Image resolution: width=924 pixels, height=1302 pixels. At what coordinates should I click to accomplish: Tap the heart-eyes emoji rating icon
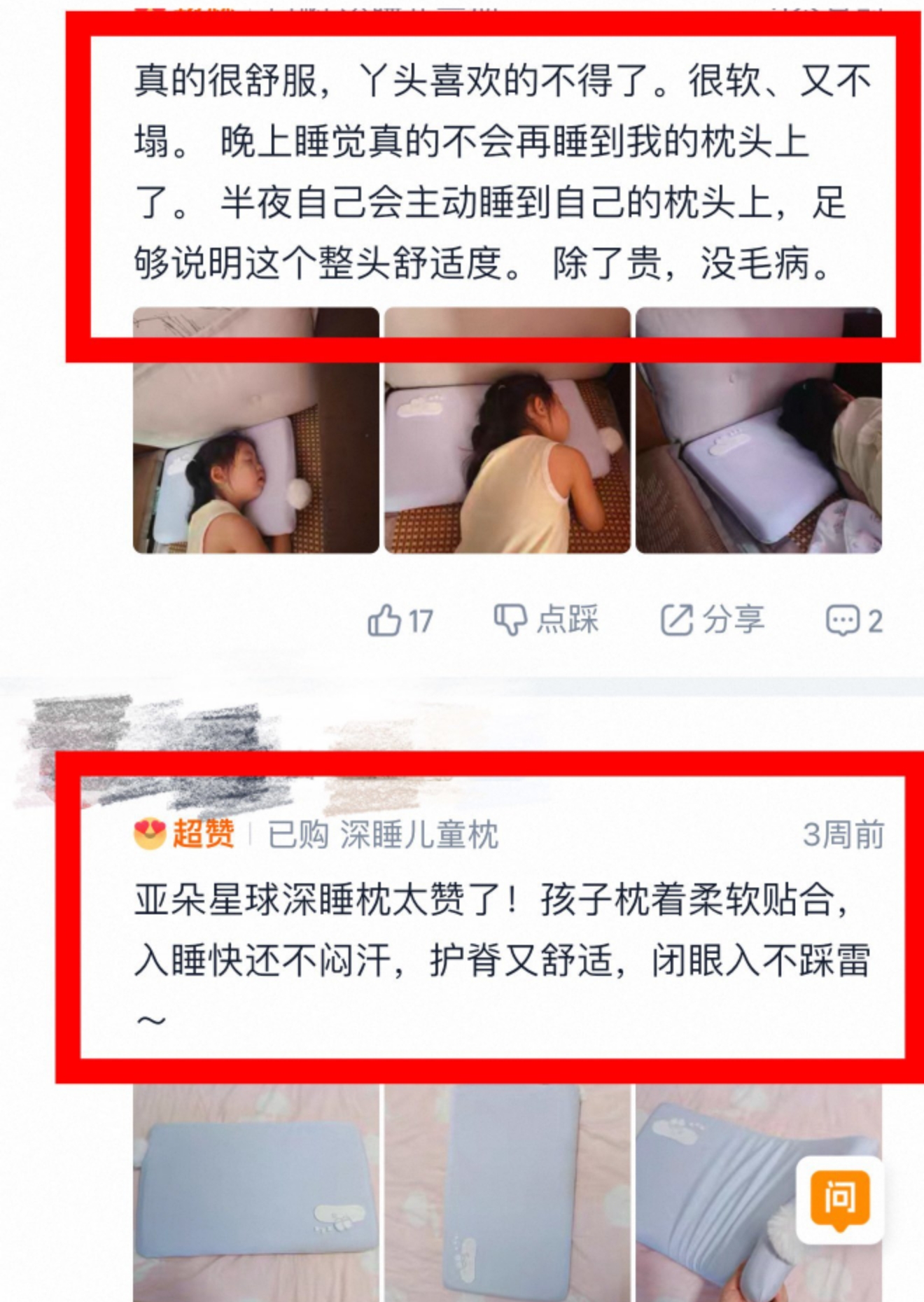click(x=150, y=834)
